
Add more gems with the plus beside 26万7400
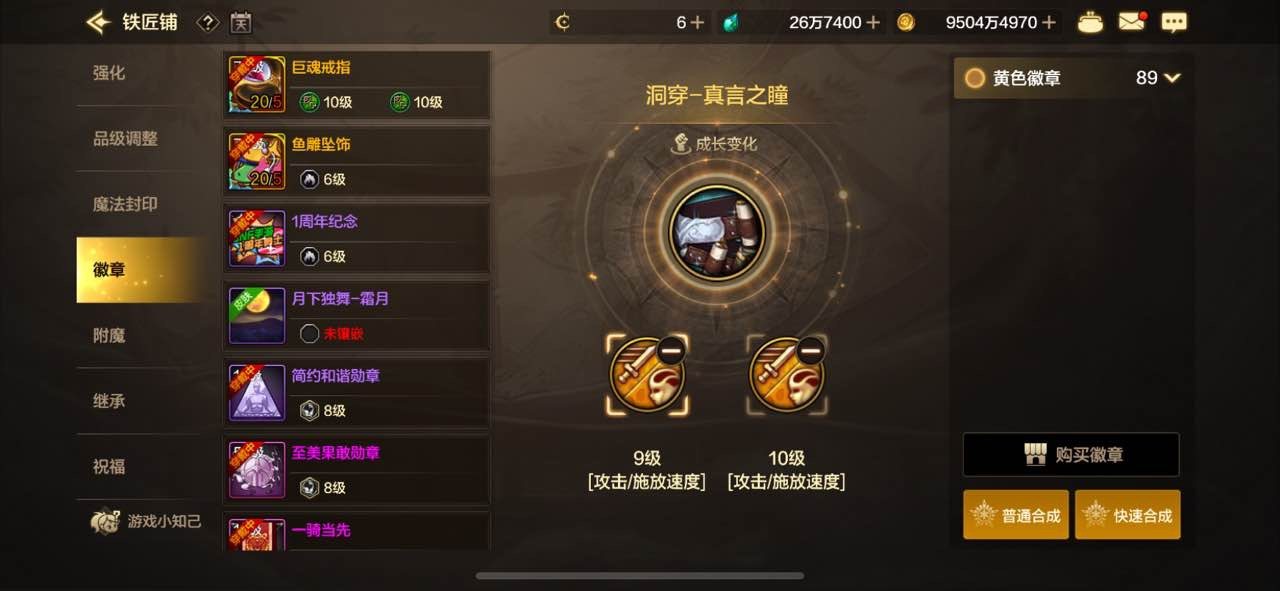[x=873, y=22]
